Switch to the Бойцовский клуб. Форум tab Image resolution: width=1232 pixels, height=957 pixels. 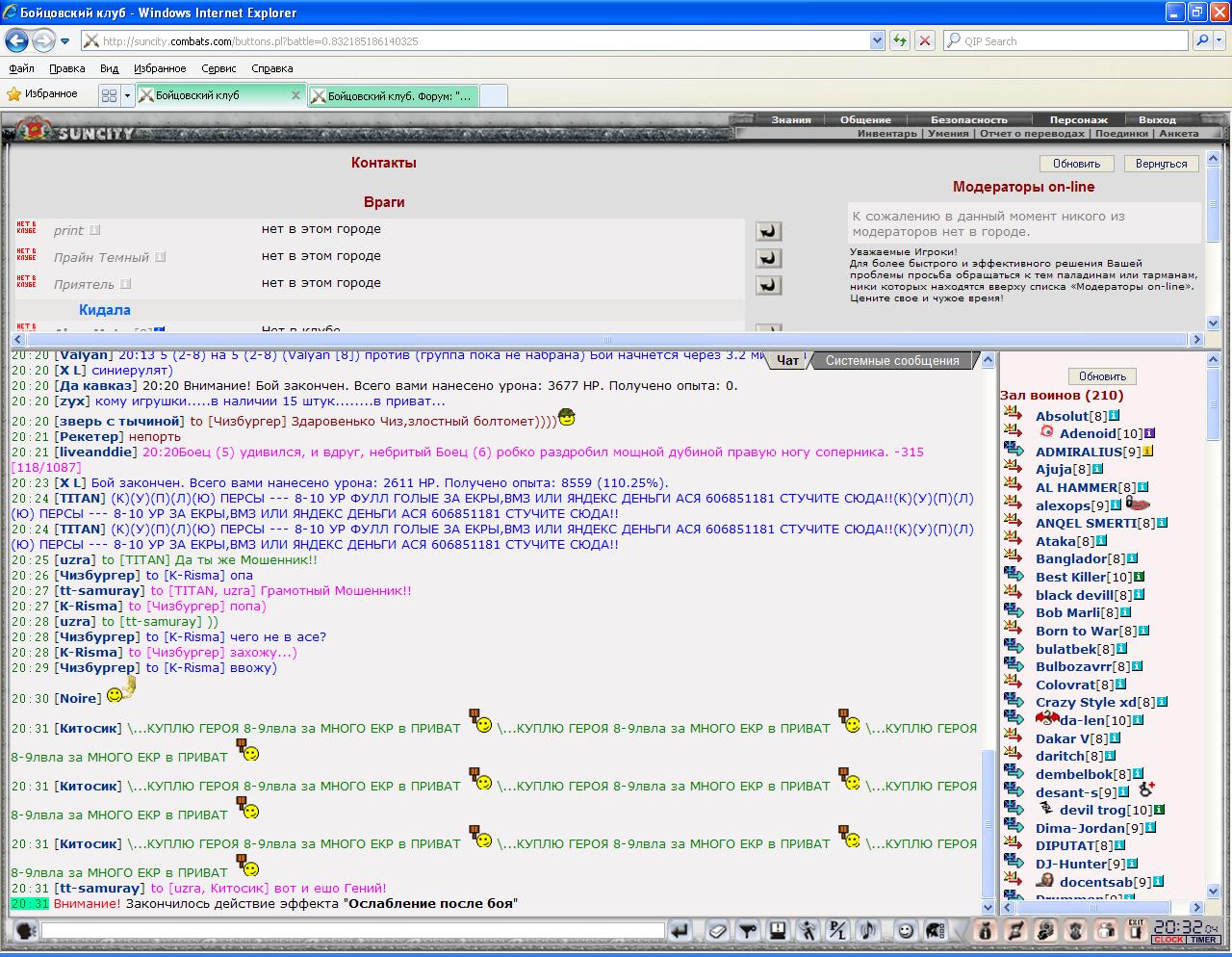click(x=393, y=95)
